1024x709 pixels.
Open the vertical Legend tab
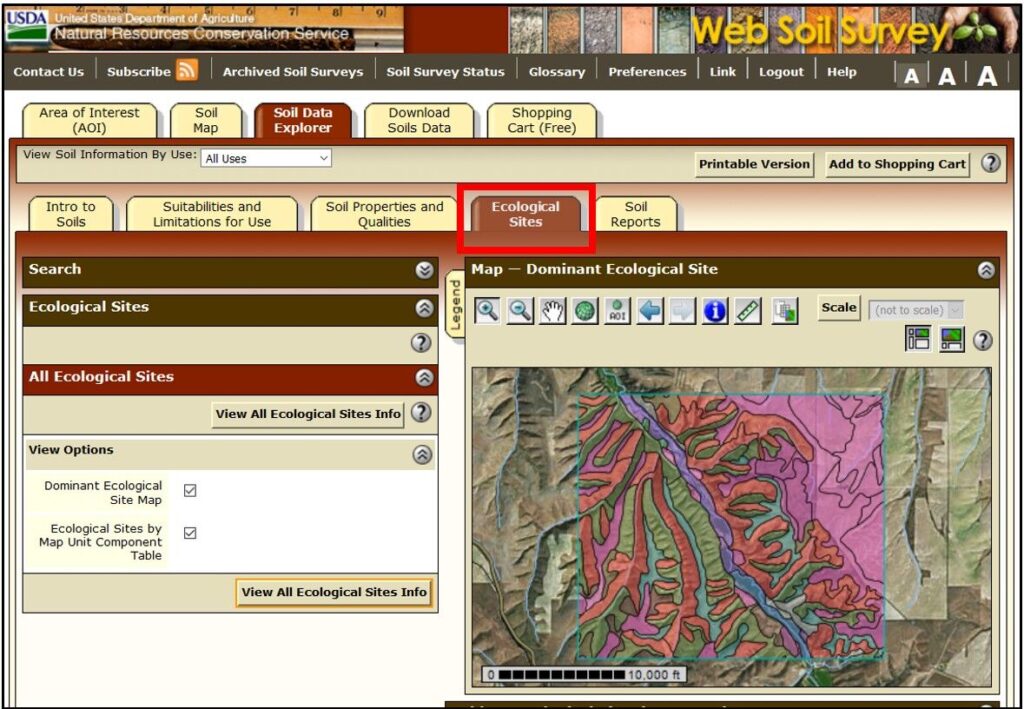[x=455, y=305]
